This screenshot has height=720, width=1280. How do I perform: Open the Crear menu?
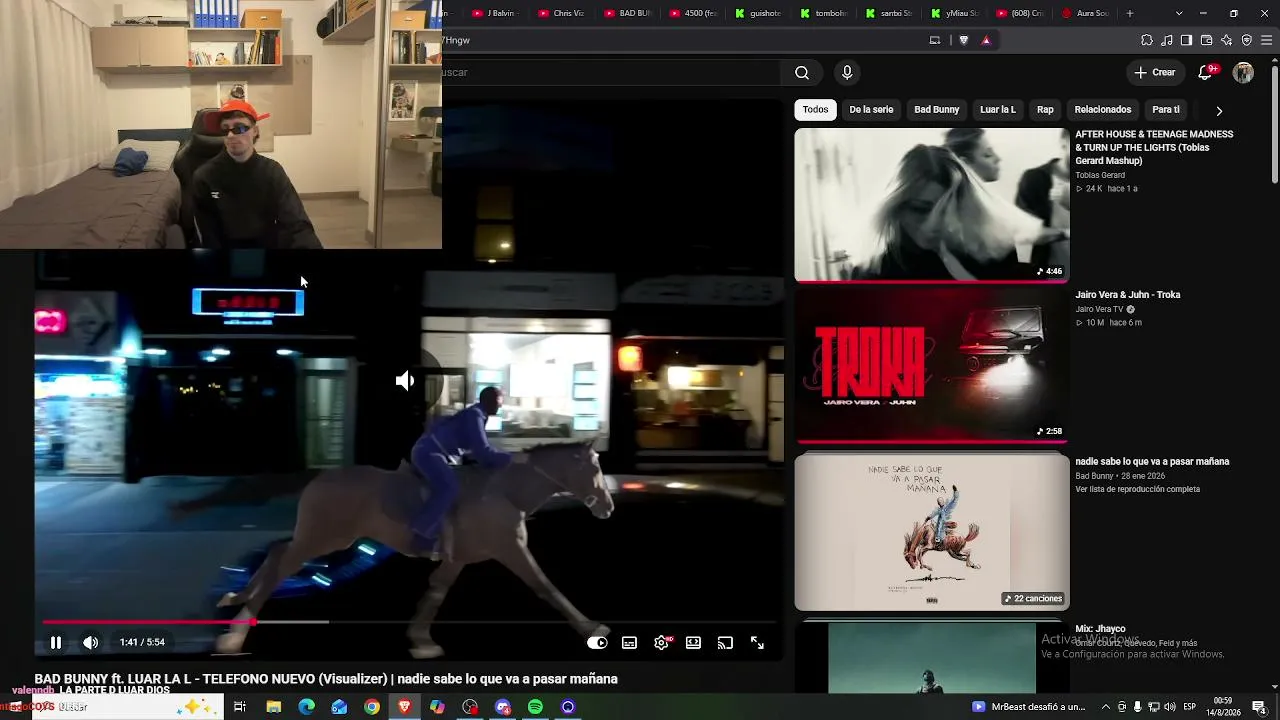(1155, 72)
